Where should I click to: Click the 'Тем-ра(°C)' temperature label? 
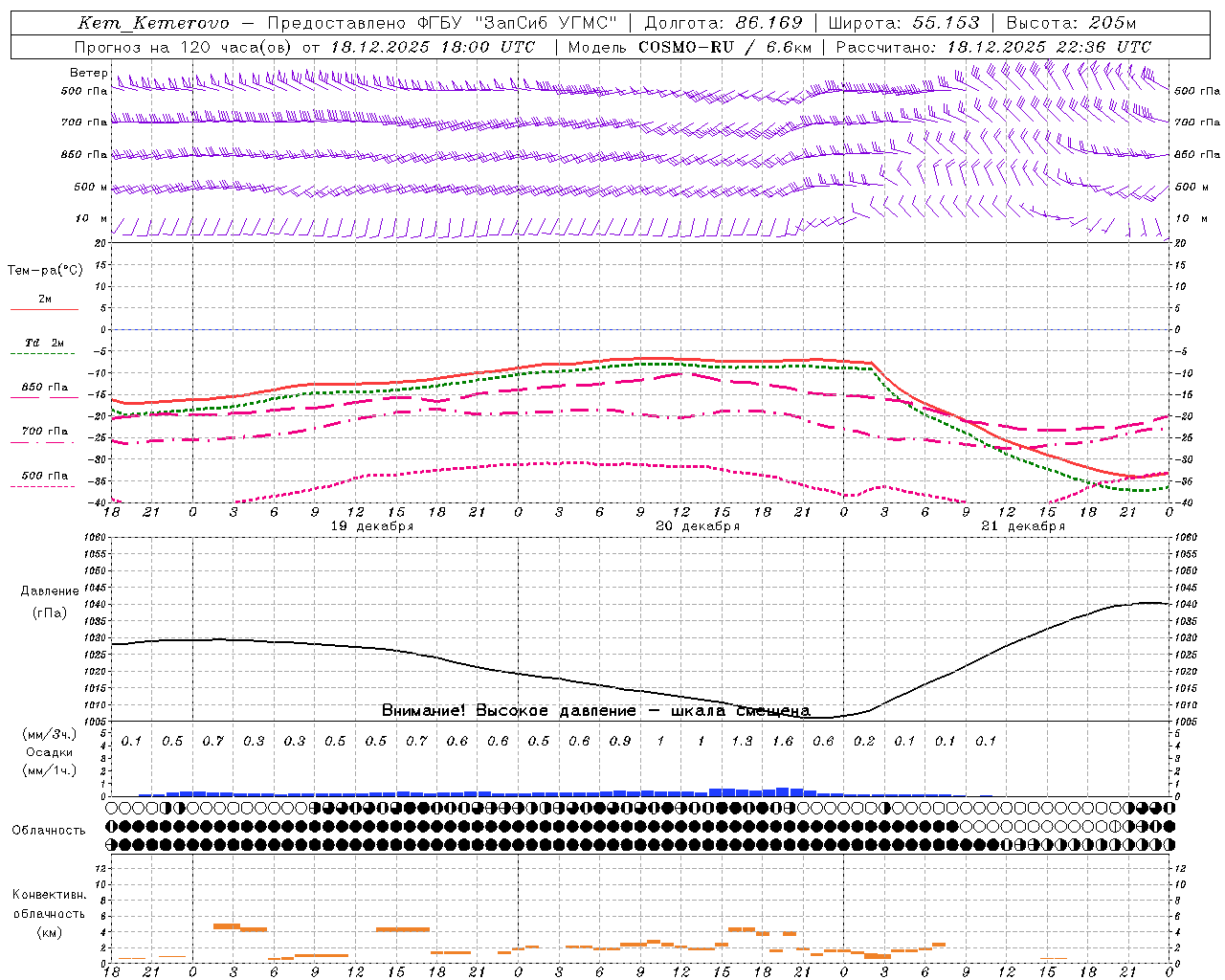(x=45, y=271)
